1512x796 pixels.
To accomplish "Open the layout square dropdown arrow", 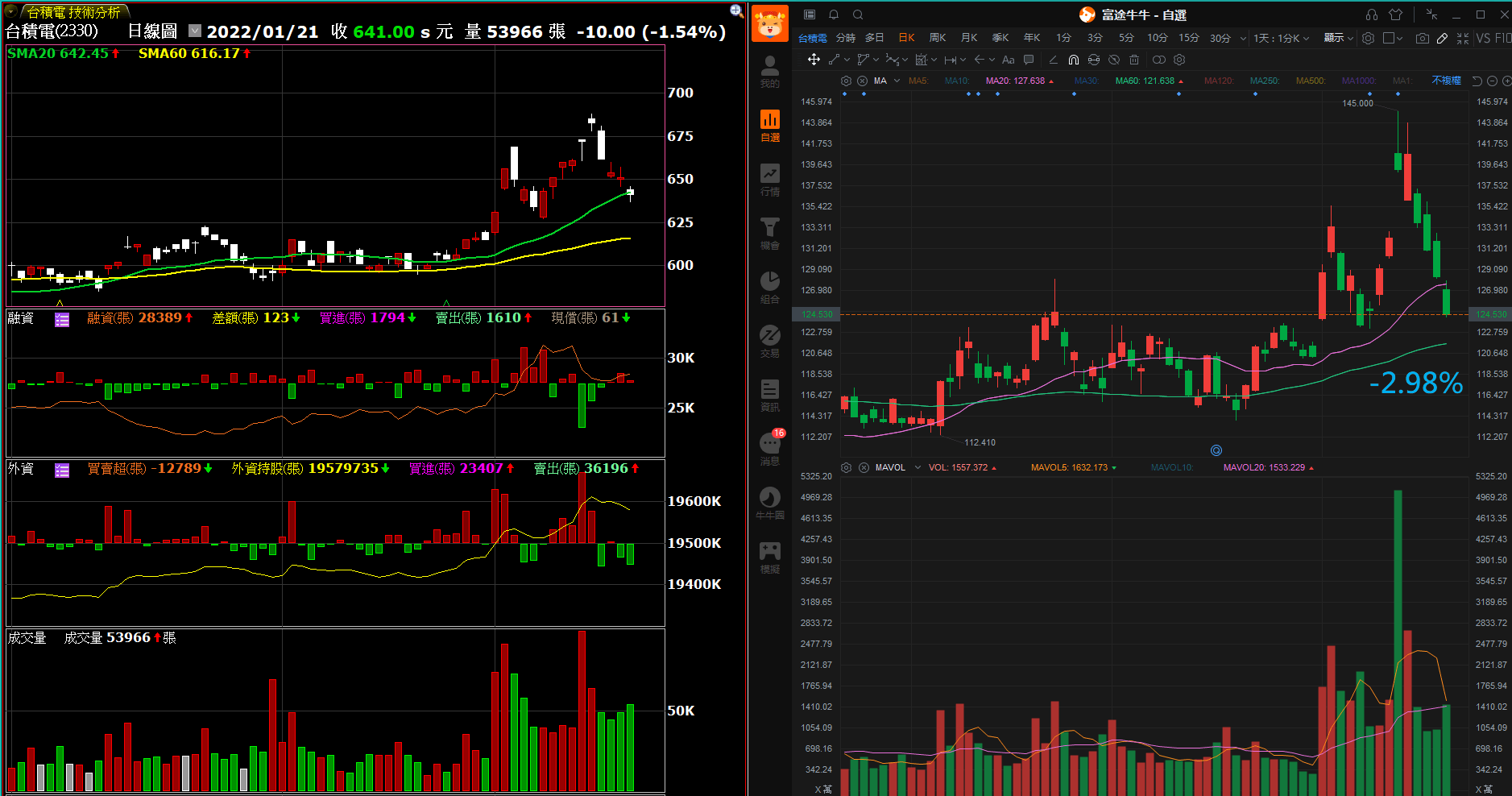I will pyautogui.click(x=1400, y=38).
